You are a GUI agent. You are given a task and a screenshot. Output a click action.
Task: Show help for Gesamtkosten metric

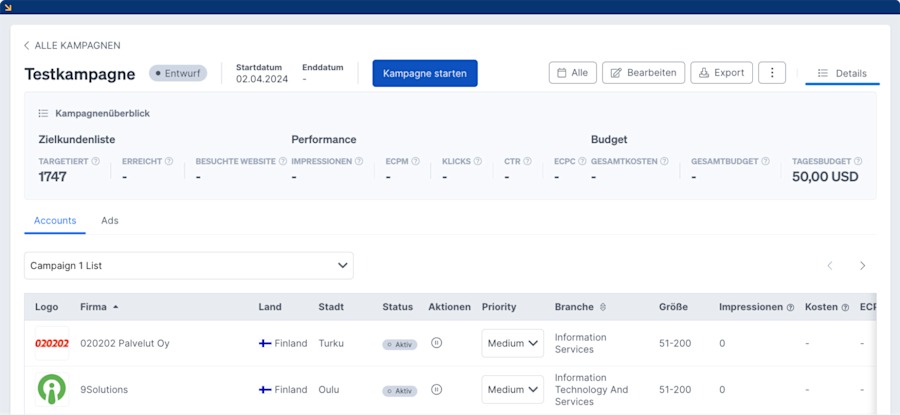[x=664, y=161]
